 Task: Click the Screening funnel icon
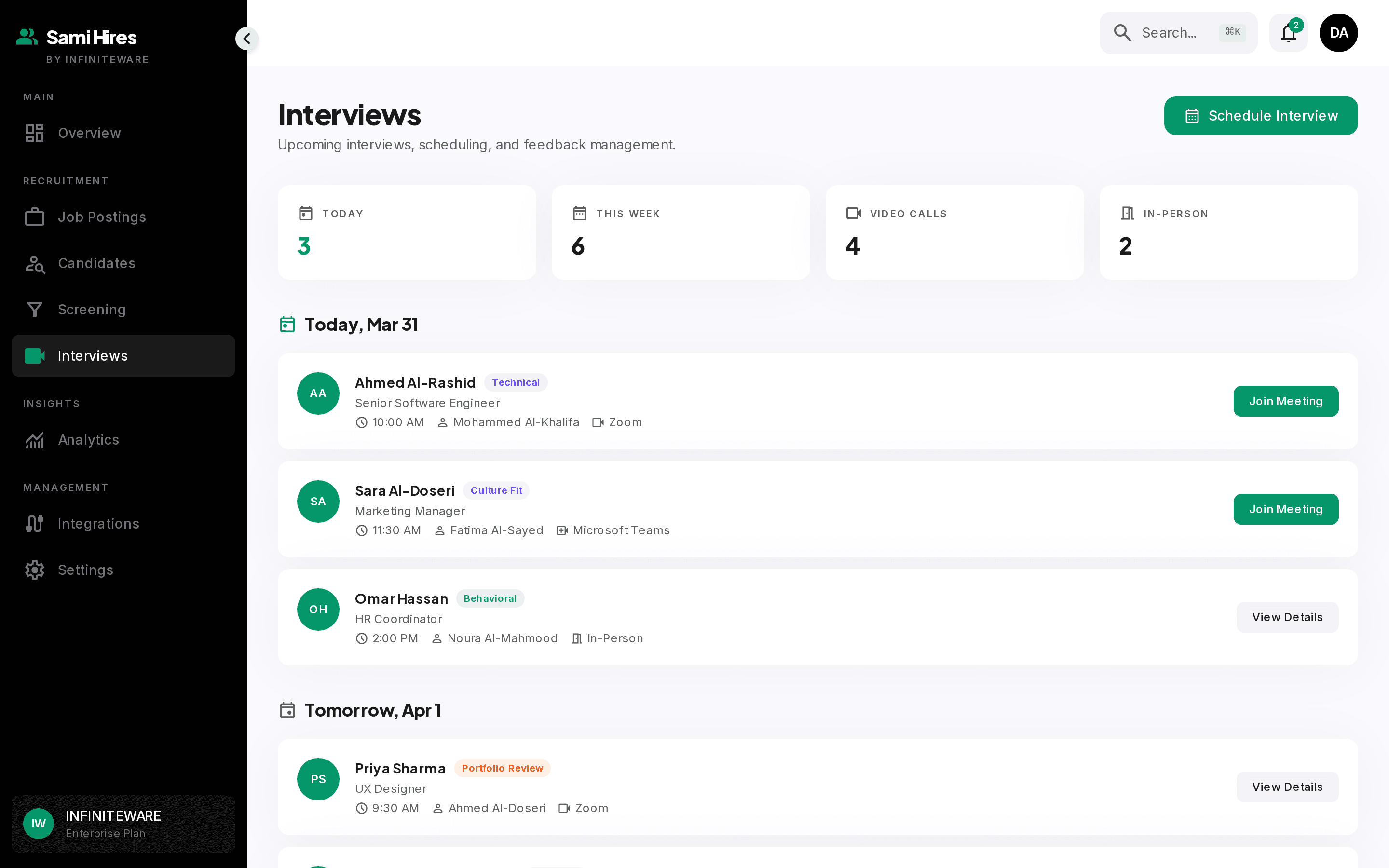tap(34, 310)
